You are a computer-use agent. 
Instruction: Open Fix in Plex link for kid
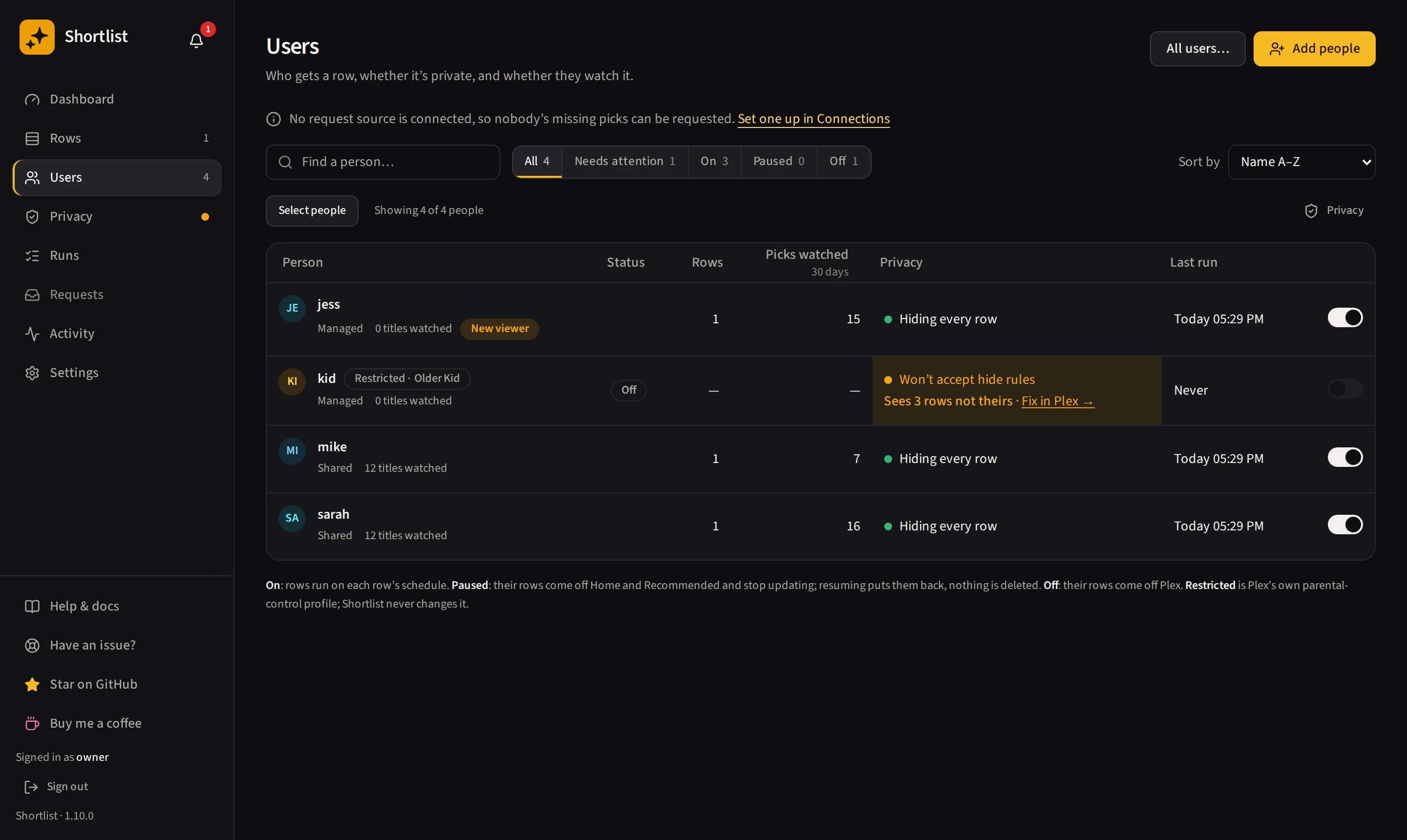point(1057,401)
